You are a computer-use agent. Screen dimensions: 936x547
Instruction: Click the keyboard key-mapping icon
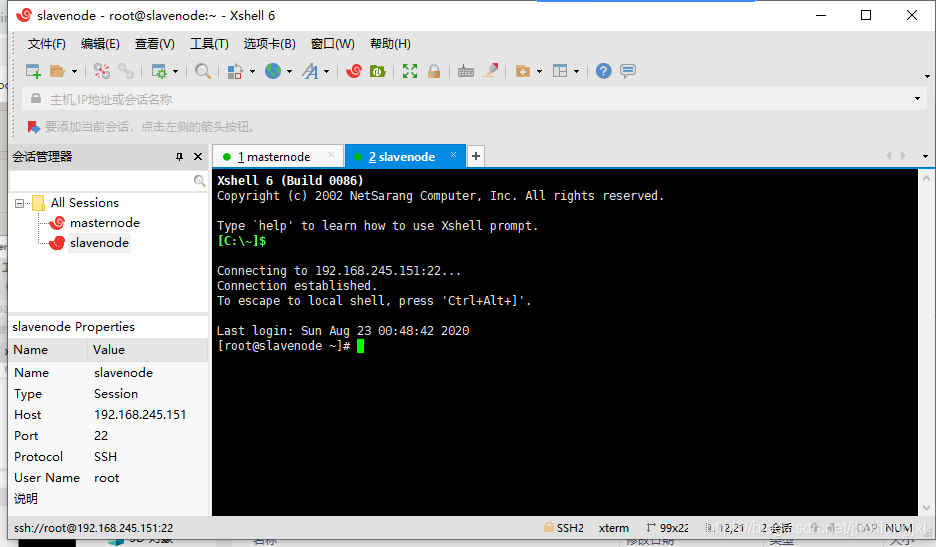(x=466, y=72)
